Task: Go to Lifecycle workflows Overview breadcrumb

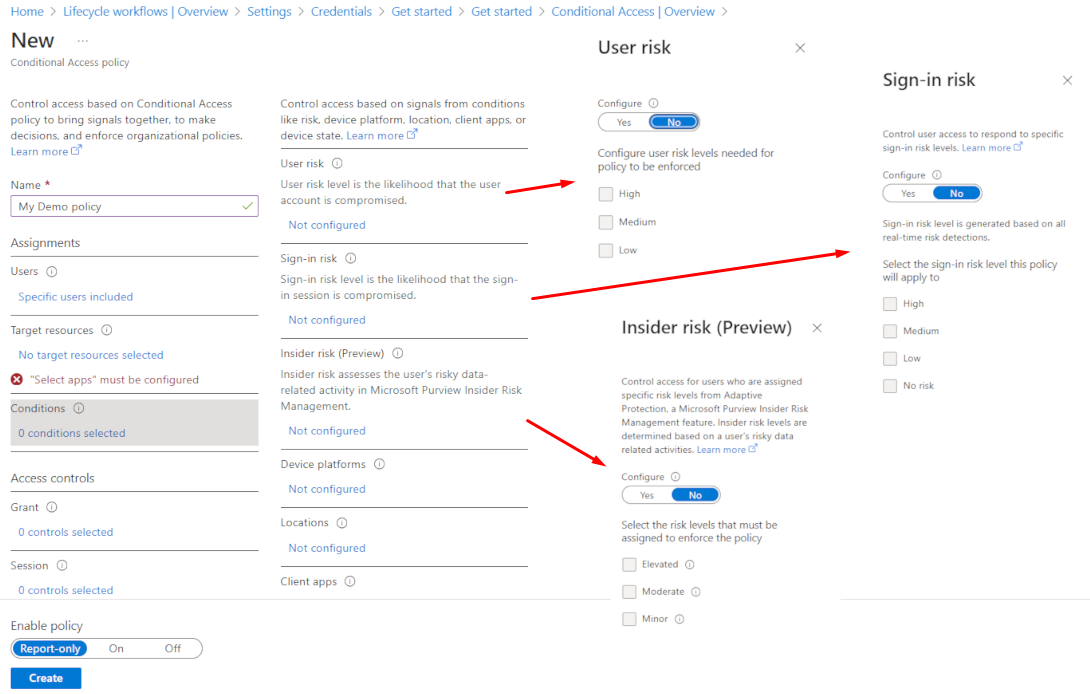Action: [146, 12]
